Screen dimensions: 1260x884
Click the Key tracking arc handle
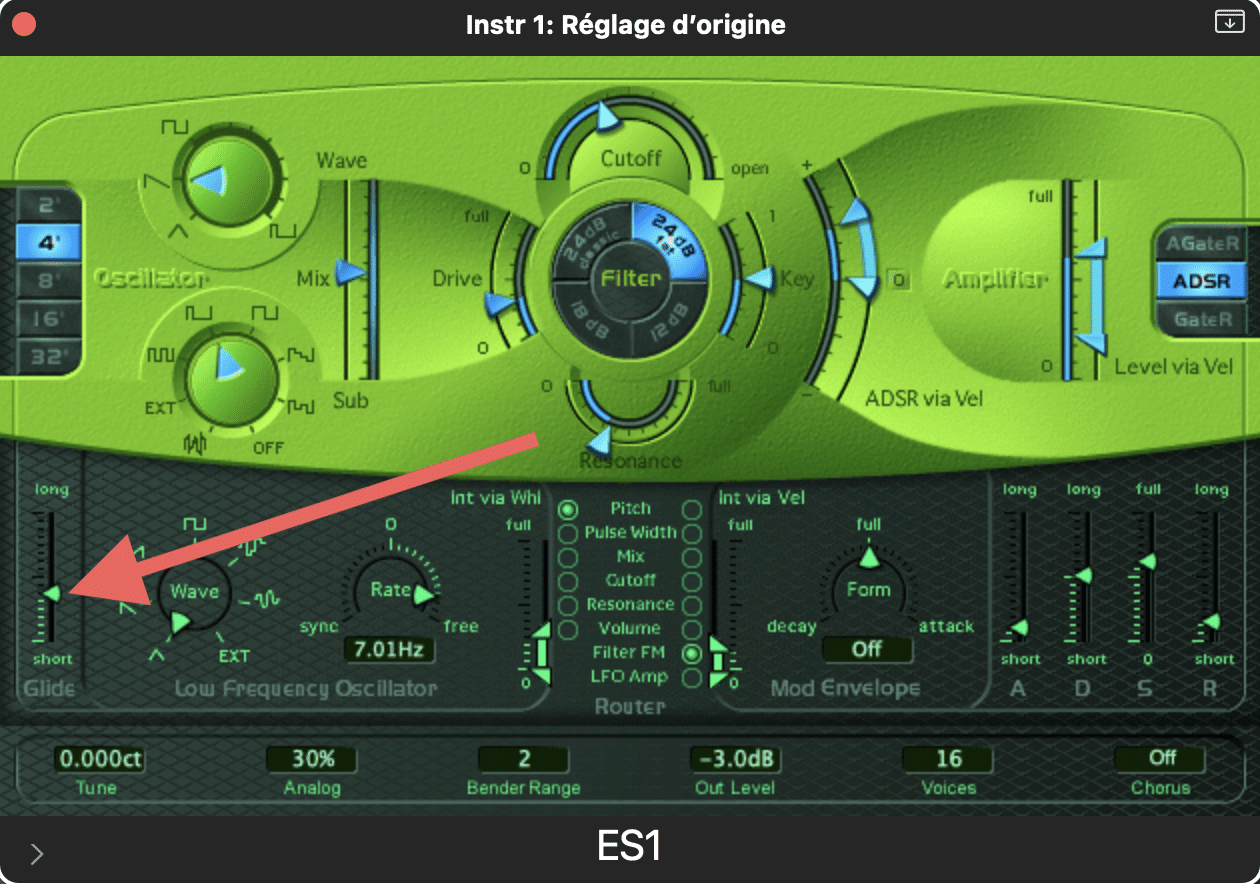(x=761, y=277)
